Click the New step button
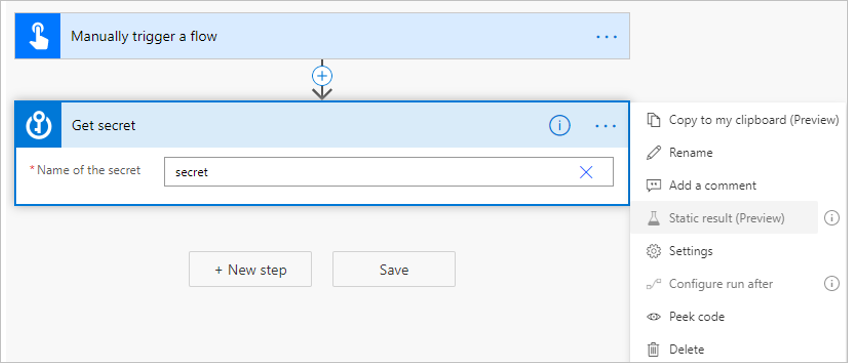848x363 pixels. click(250, 269)
